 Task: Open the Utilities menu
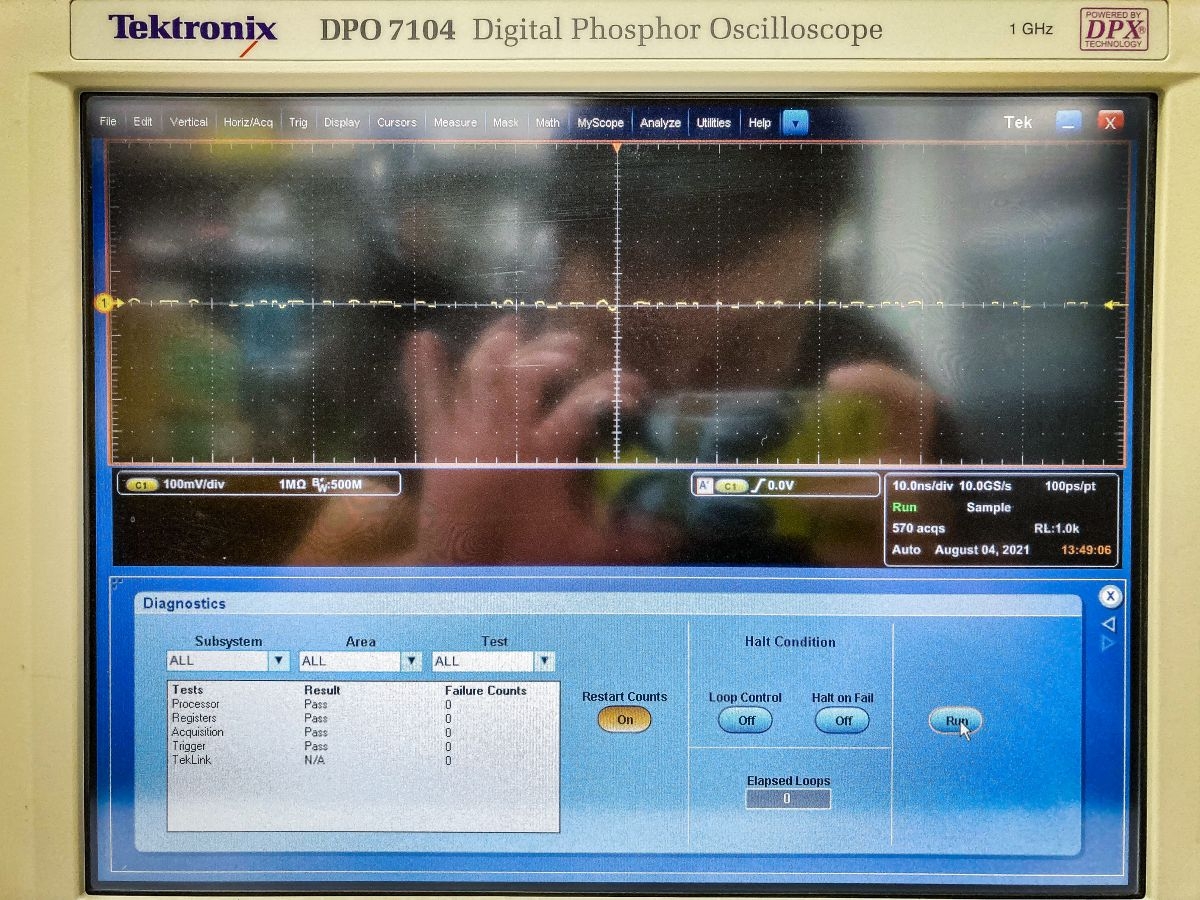714,123
